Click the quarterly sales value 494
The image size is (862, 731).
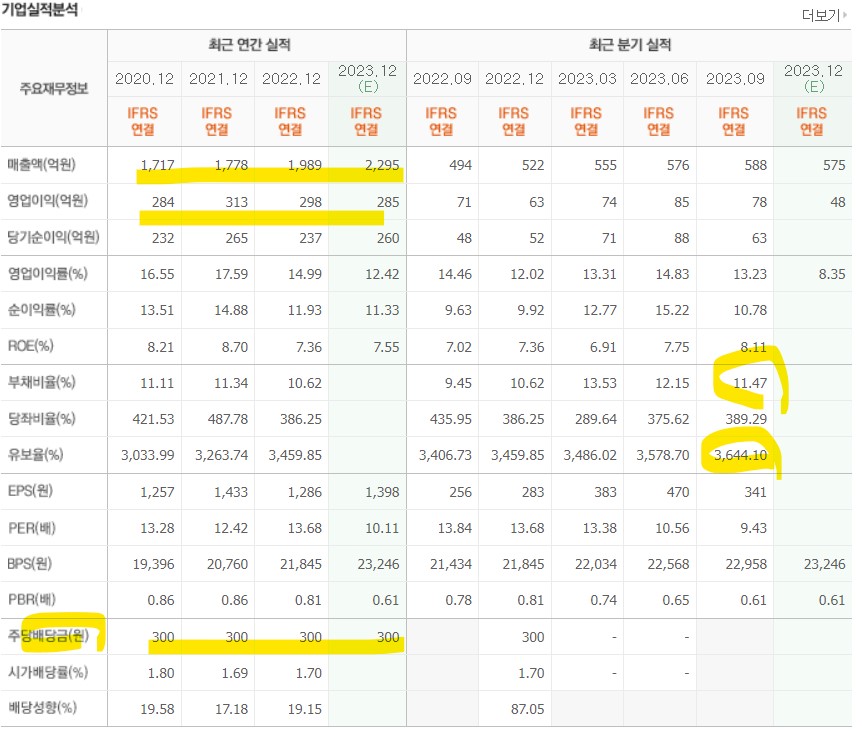(x=460, y=165)
